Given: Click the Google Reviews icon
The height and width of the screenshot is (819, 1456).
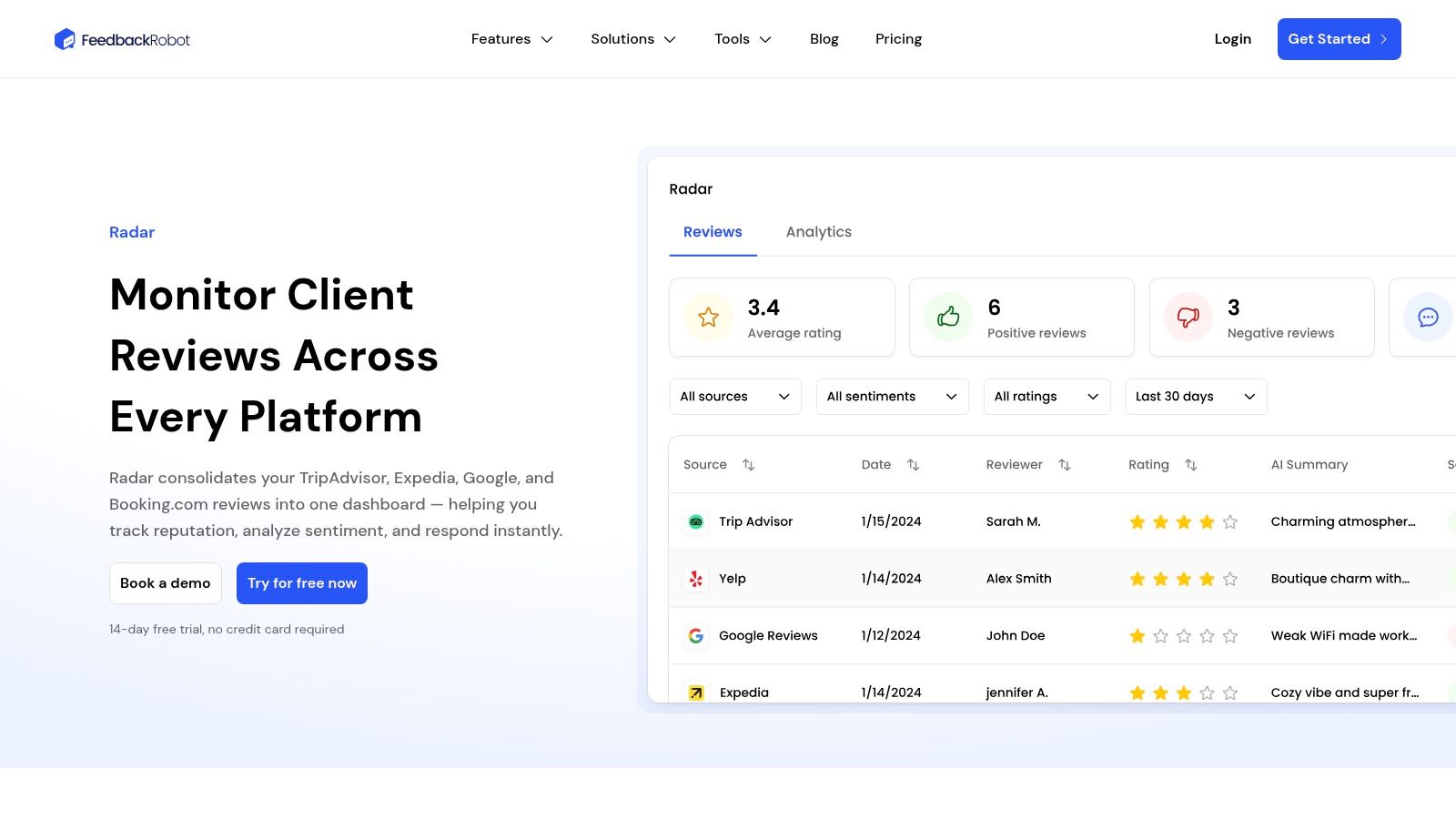Looking at the screenshot, I should tap(695, 635).
